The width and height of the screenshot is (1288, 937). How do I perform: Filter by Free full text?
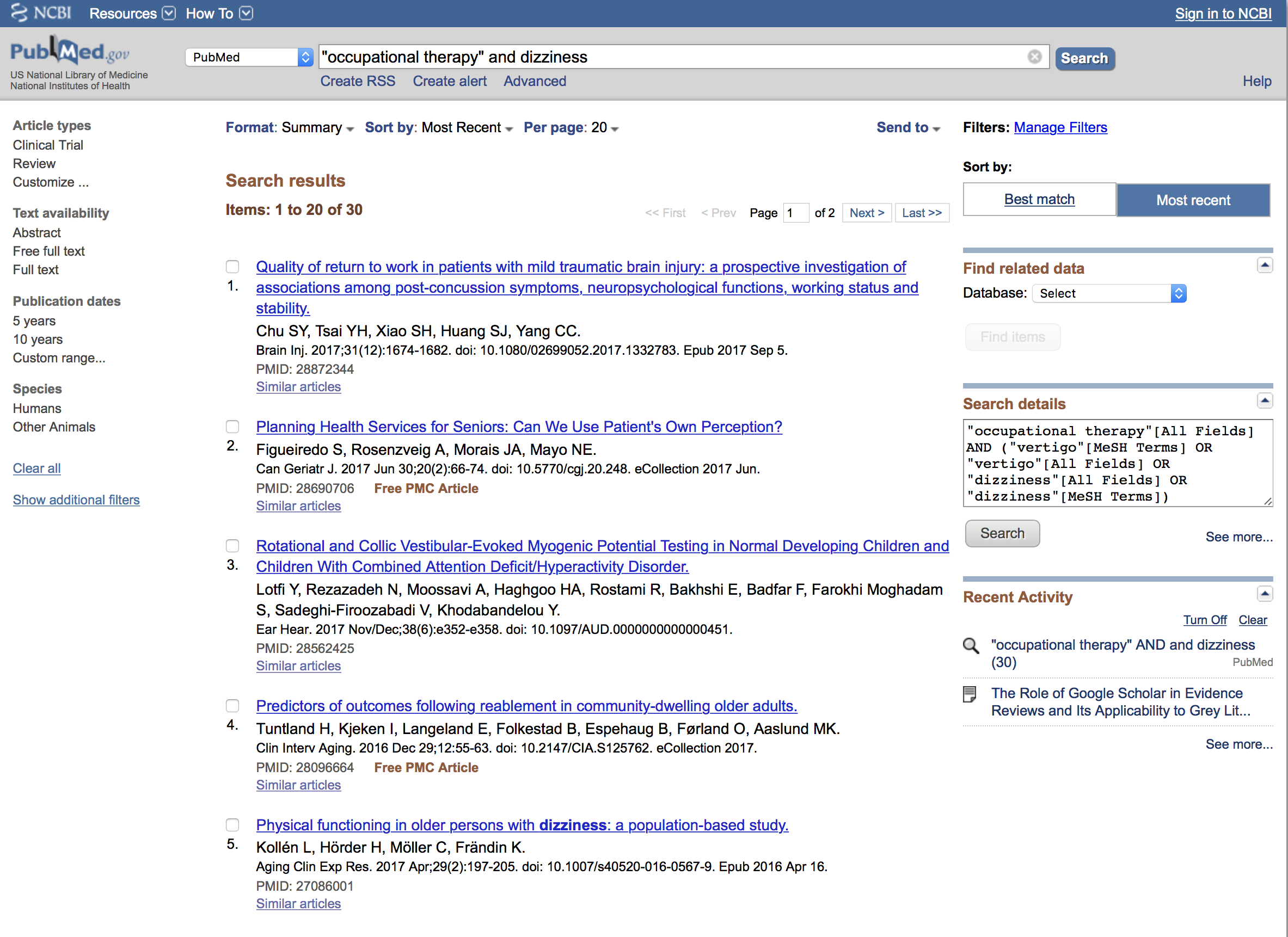point(49,251)
